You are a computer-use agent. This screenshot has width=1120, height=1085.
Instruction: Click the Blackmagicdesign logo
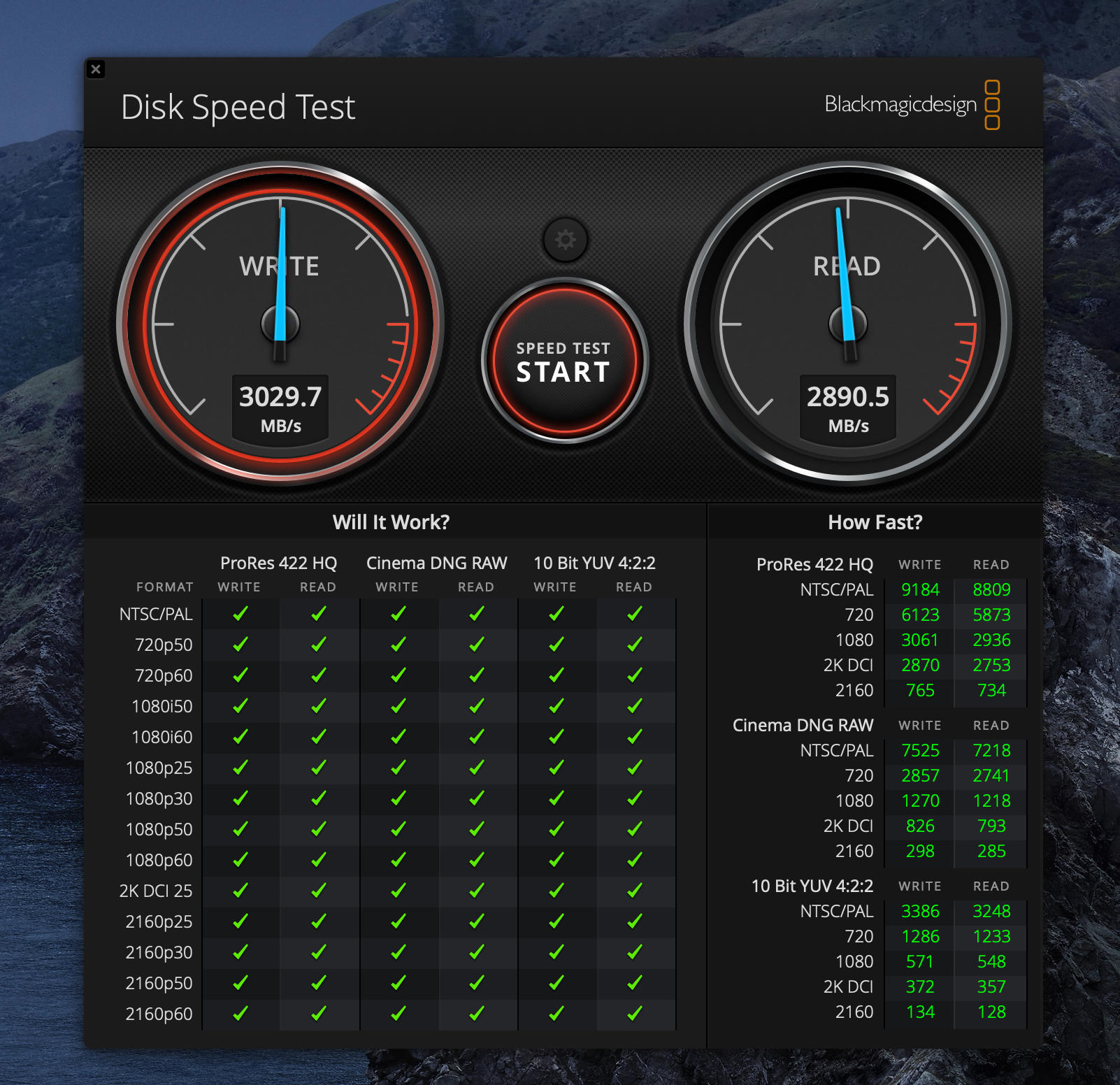pyautogui.click(x=912, y=105)
